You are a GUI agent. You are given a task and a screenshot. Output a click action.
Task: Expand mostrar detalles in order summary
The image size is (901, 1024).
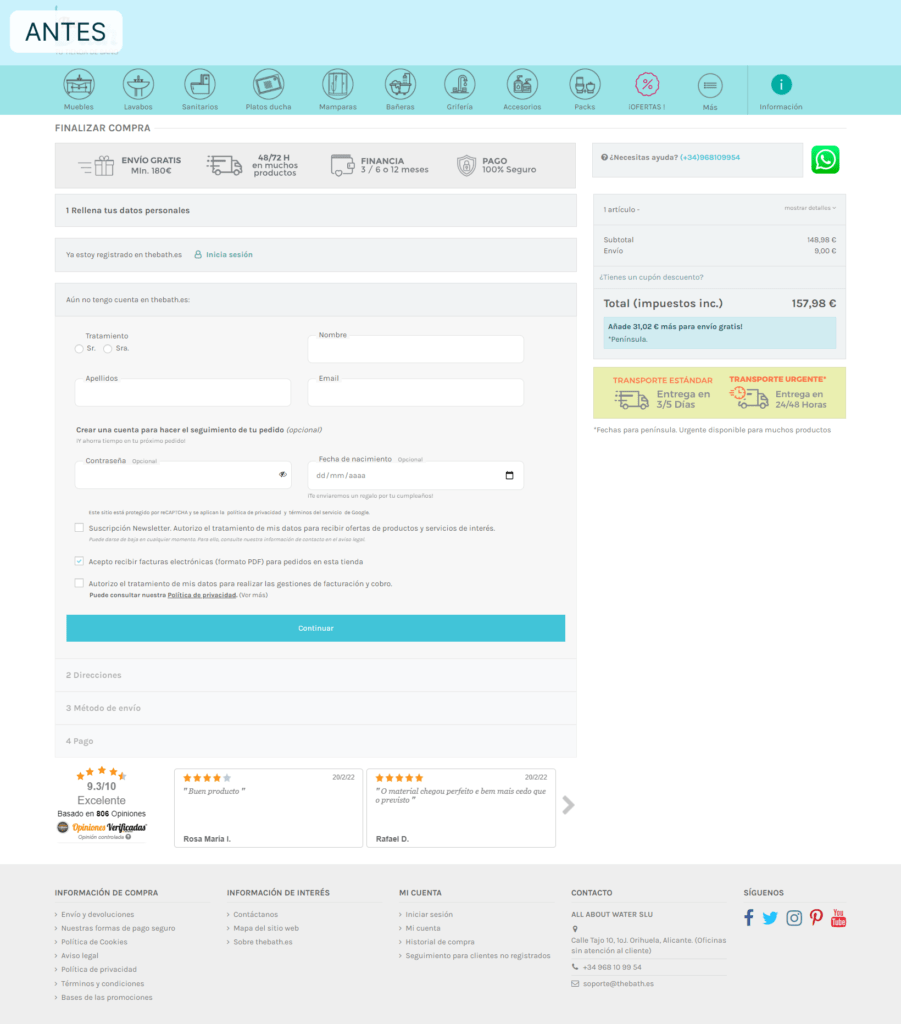point(809,208)
